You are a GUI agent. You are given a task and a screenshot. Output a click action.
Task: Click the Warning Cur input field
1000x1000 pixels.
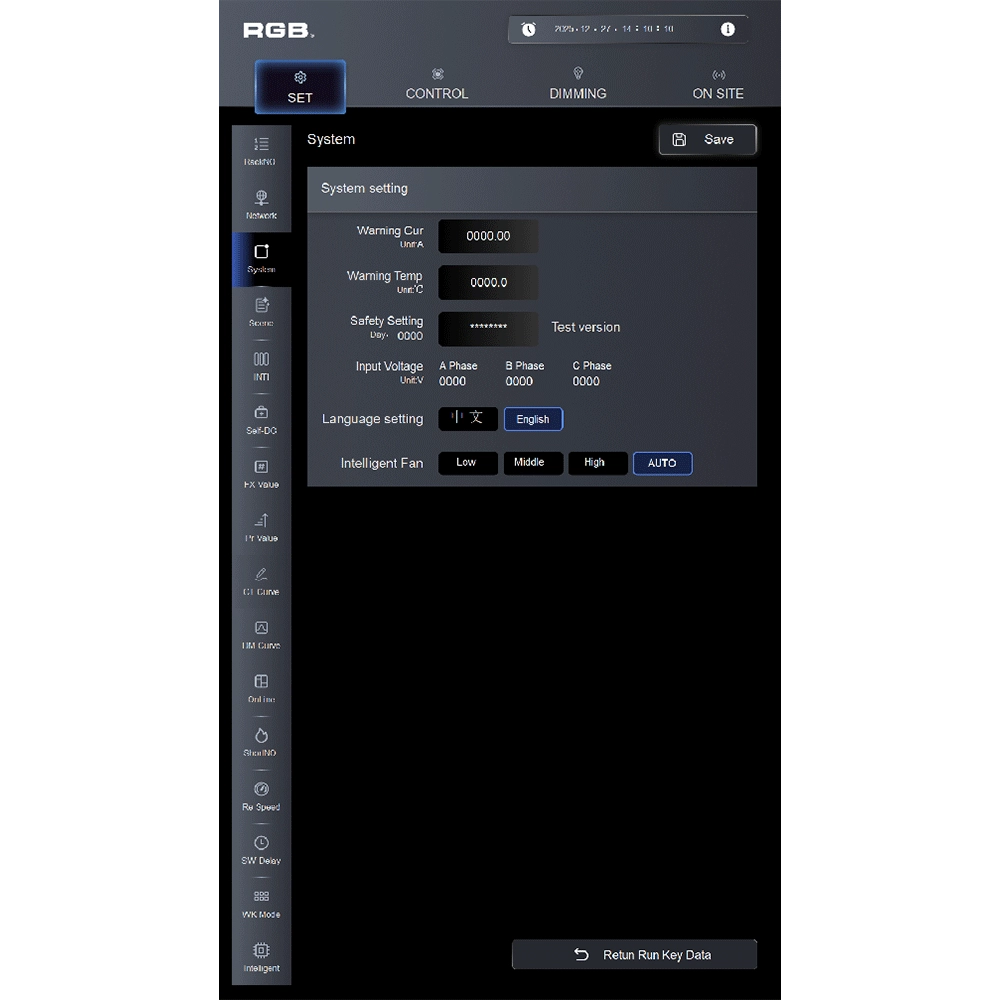pos(488,237)
